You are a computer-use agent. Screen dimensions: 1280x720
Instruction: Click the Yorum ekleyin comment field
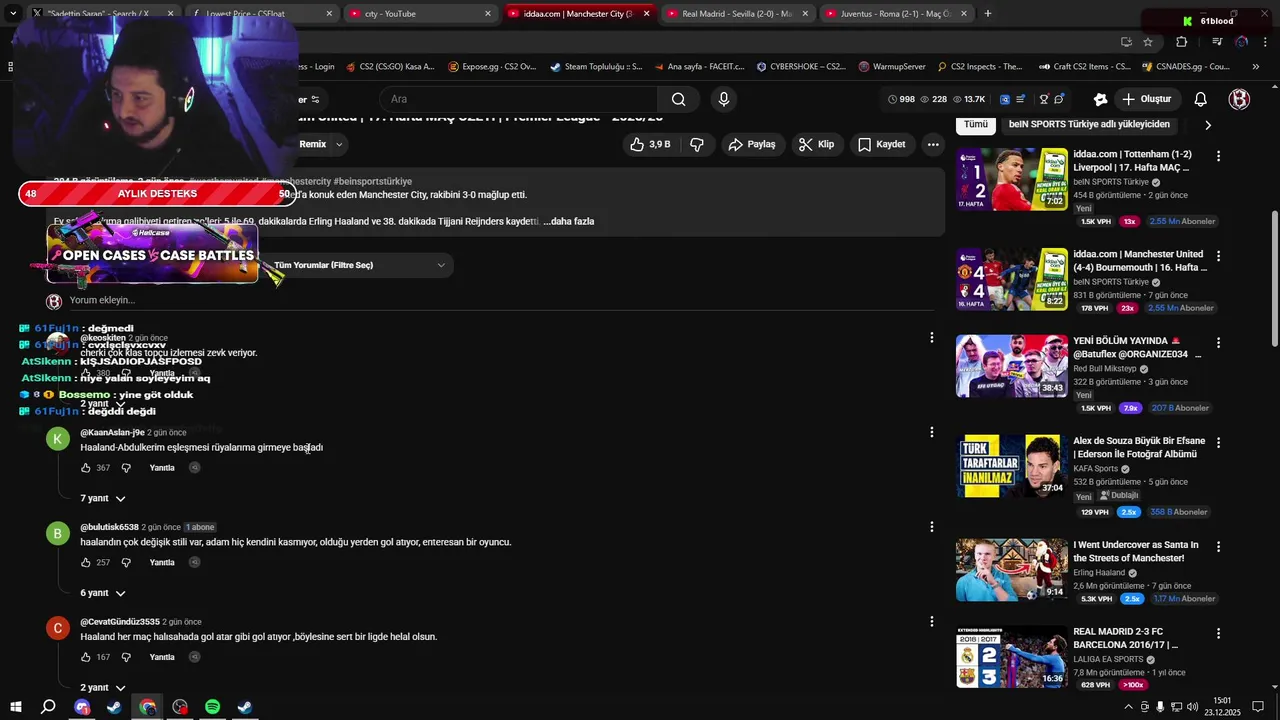tap(500, 300)
